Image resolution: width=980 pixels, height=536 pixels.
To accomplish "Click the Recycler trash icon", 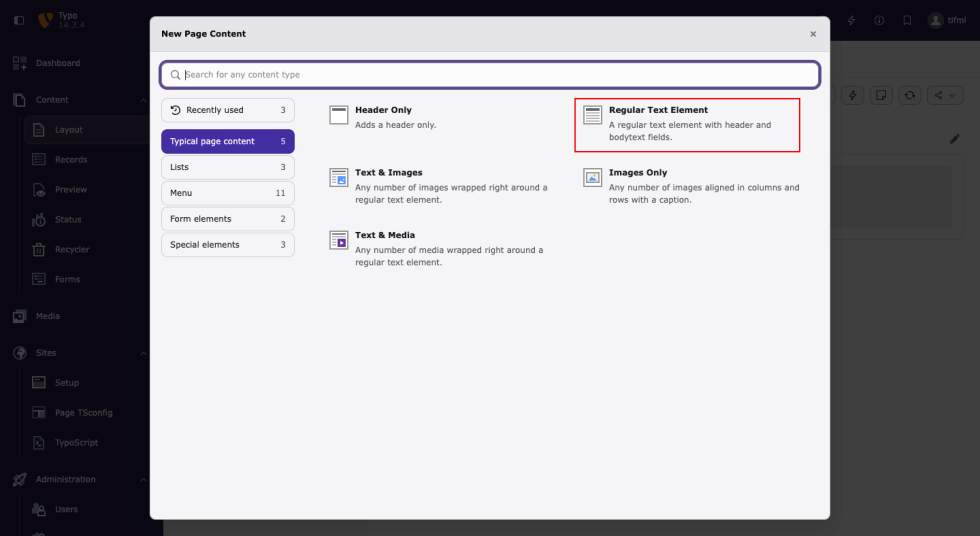I will pyautogui.click(x=39, y=250).
